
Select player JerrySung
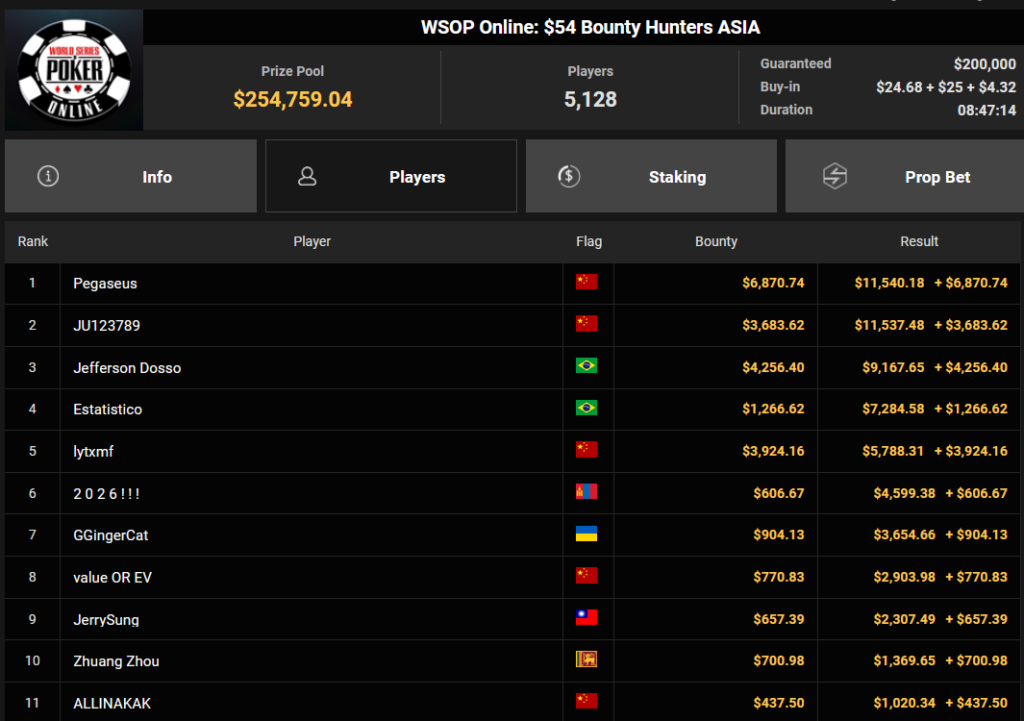106,620
